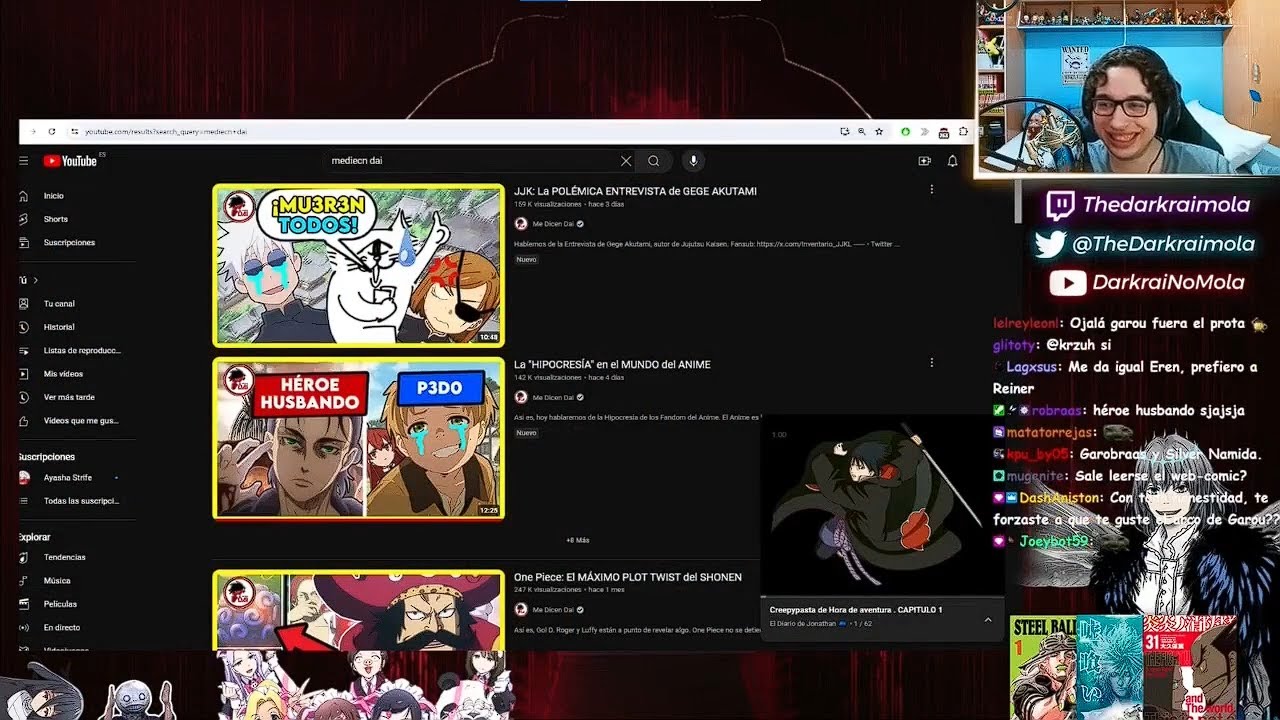Click the JJK video description snippet
1280x720 pixels.
[x=706, y=244]
